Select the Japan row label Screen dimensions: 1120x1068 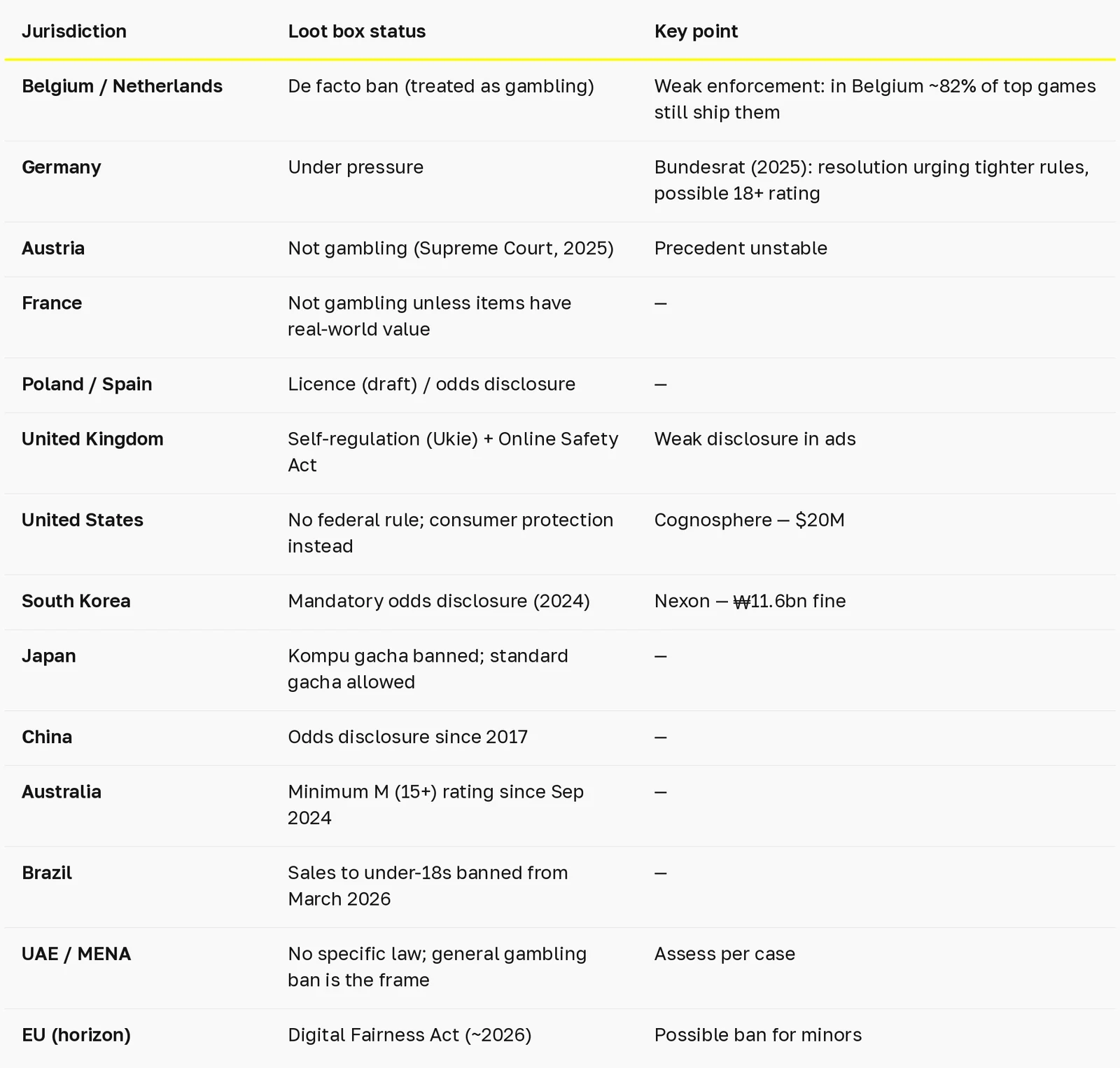49,656
